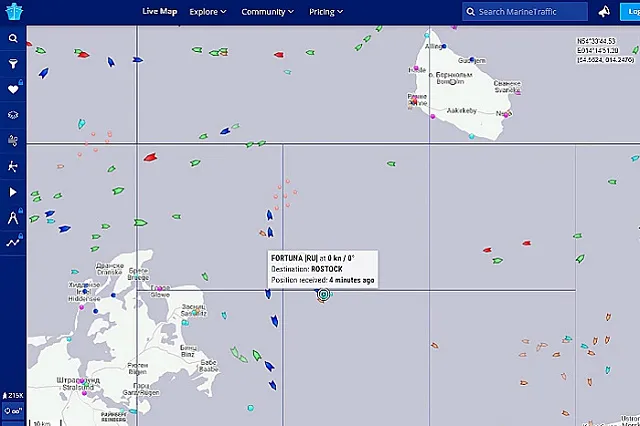Open the search tool in sidebar
640x426 pixels.
[x=13, y=38]
